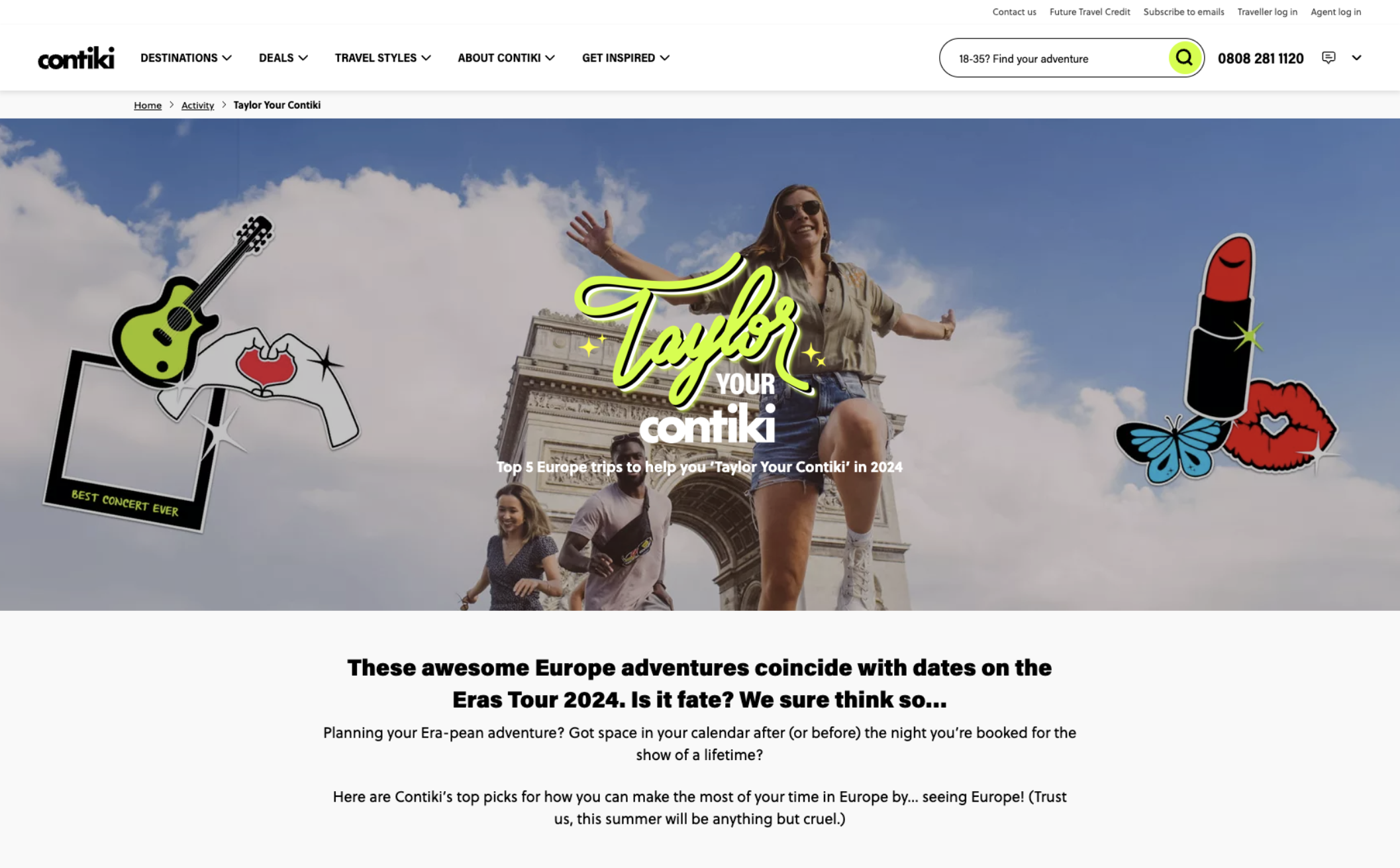The width and height of the screenshot is (1400, 868).
Task: Open the Deals dropdown menu
Action: click(x=283, y=58)
